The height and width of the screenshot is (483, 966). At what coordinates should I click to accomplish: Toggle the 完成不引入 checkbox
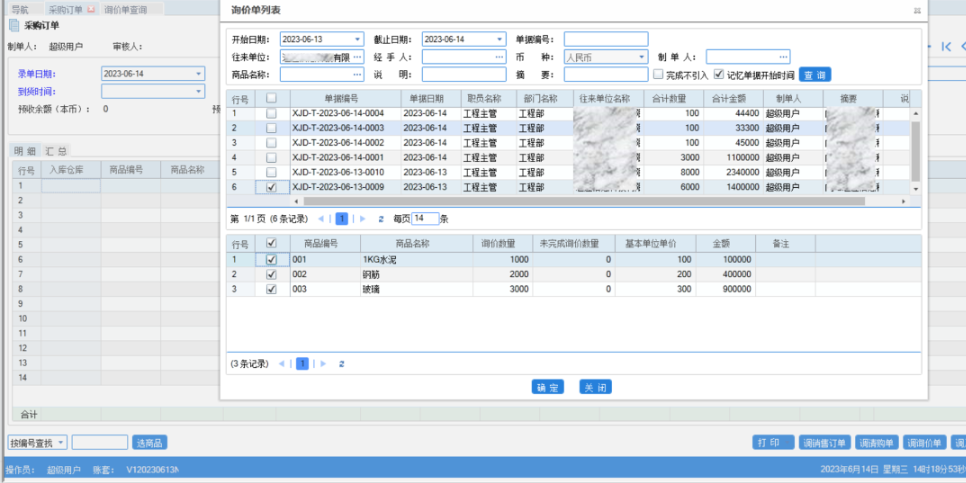pyautogui.click(x=657, y=75)
